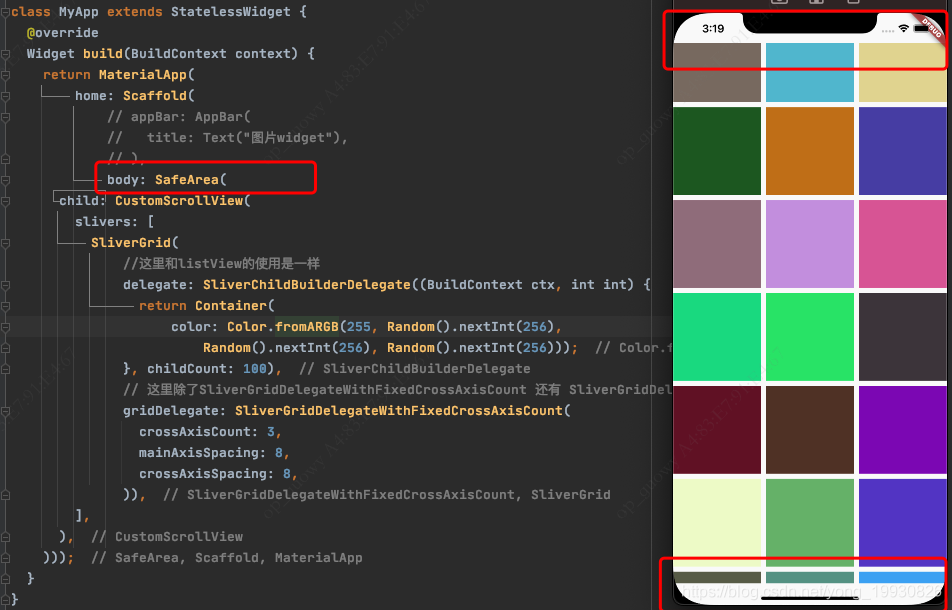Click the class name MyApp
This screenshot has height=610, width=952.
[x=79, y=12]
